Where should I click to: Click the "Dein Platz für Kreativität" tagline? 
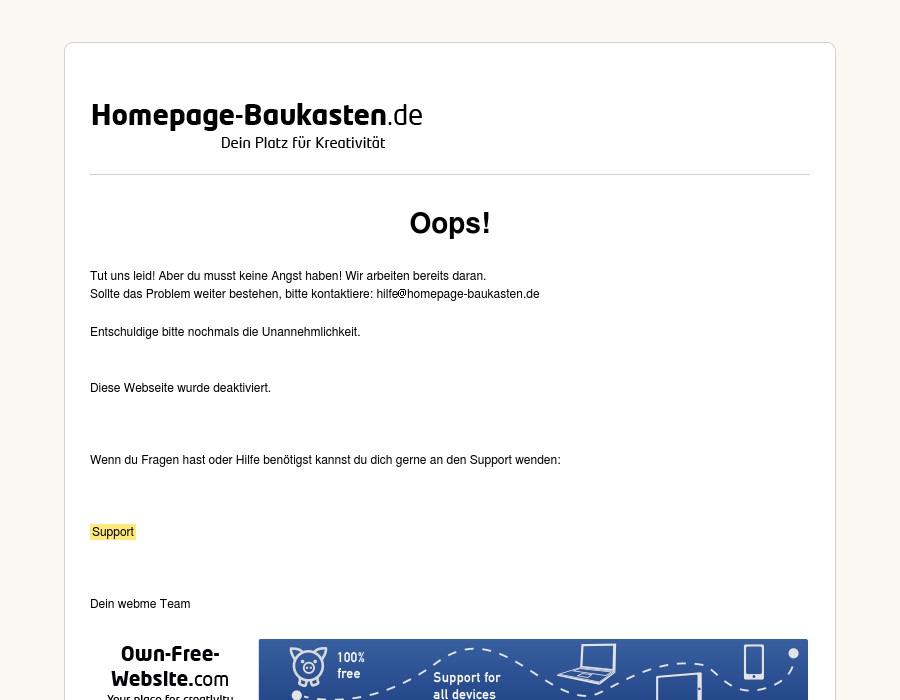(x=303, y=143)
